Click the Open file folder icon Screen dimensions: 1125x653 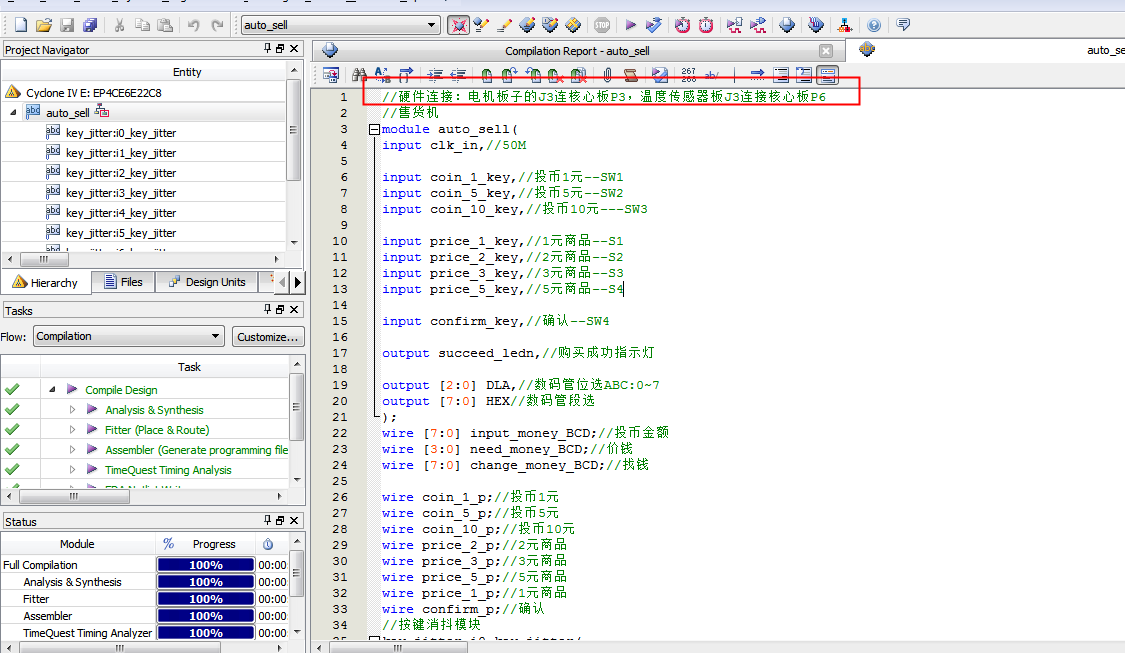[x=43, y=25]
